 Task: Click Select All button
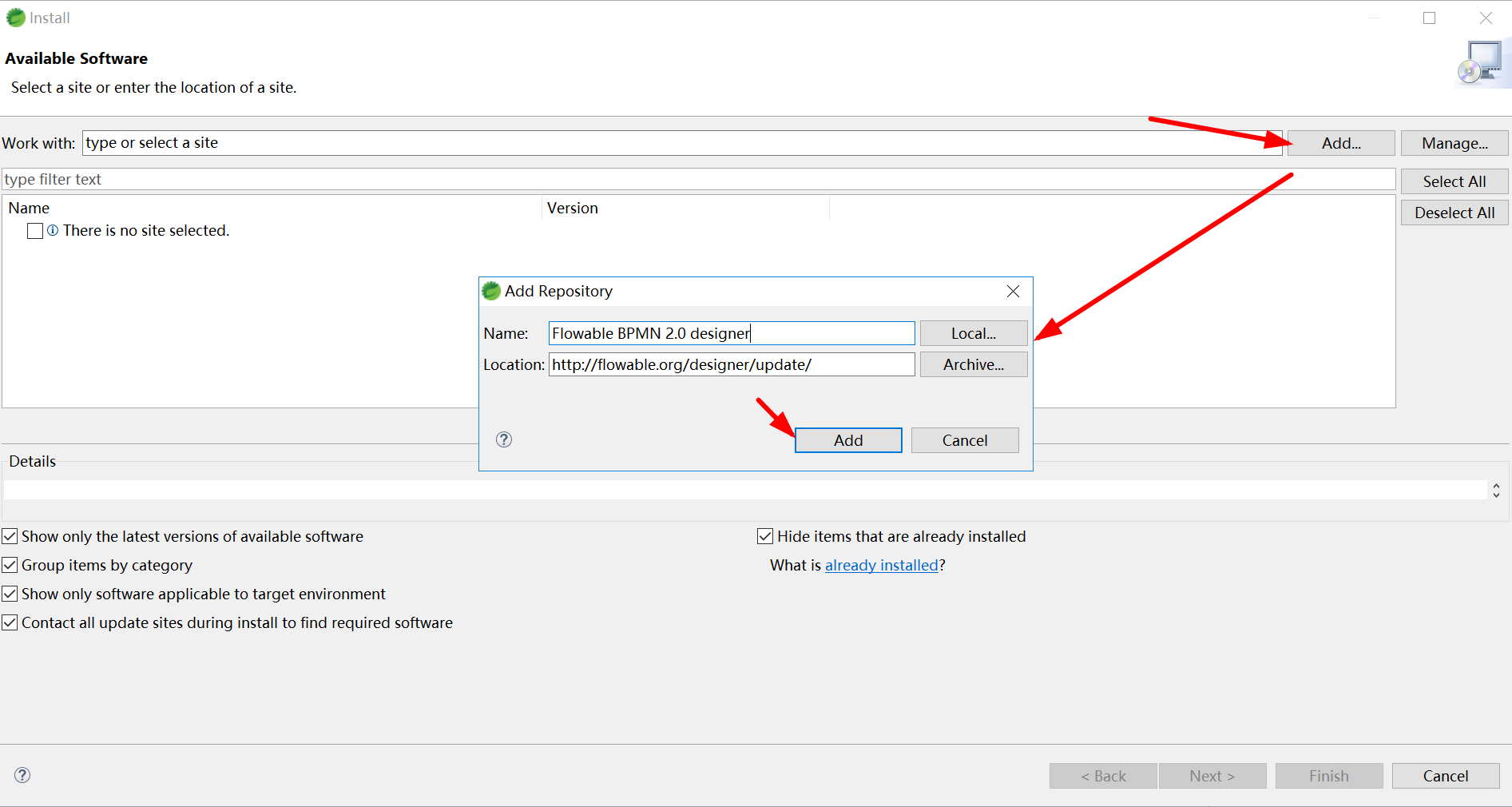pos(1454,181)
